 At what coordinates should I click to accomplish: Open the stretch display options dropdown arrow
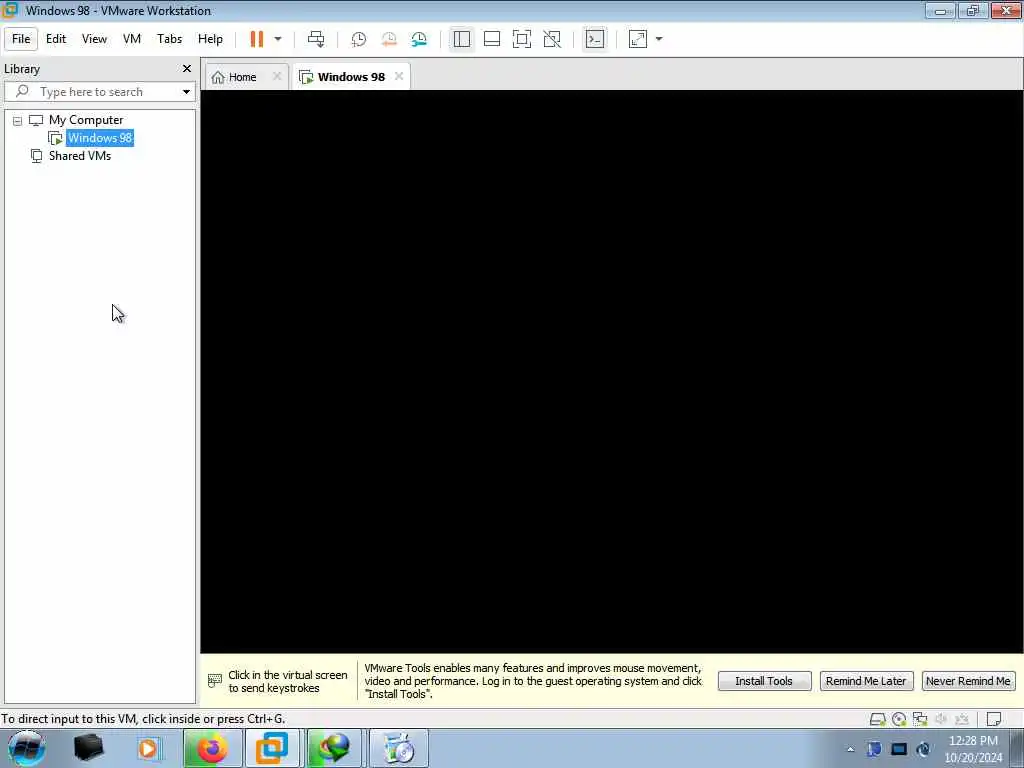(x=659, y=39)
